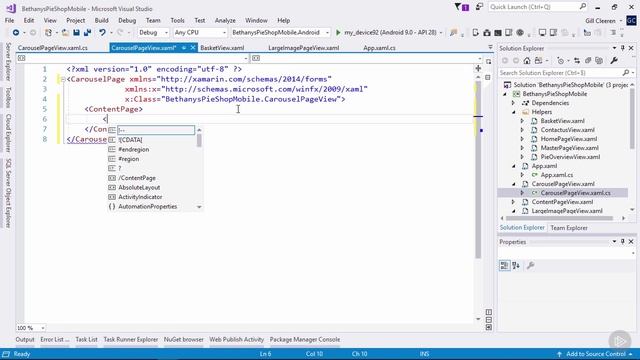Click Add to Source Control
The width and height of the screenshot is (640, 360).
[595, 354]
